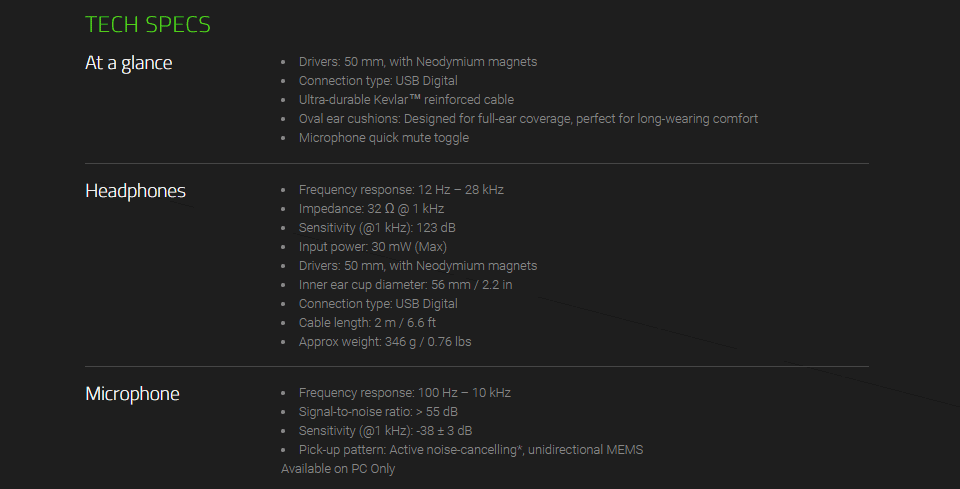The image size is (960, 489).
Task: Select the microphone Sensitivity -38 ± 3 dB line
Action: (385, 431)
